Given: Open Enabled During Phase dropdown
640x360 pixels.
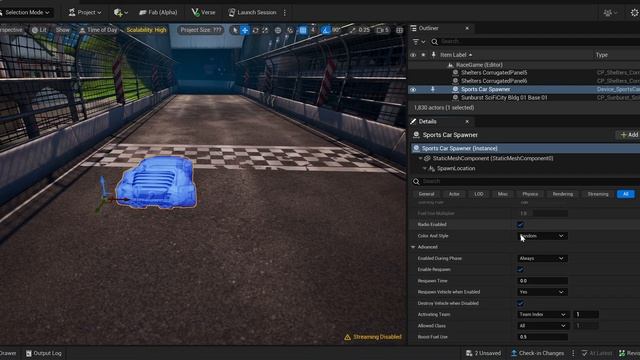Looking at the screenshot, I should tap(542, 258).
